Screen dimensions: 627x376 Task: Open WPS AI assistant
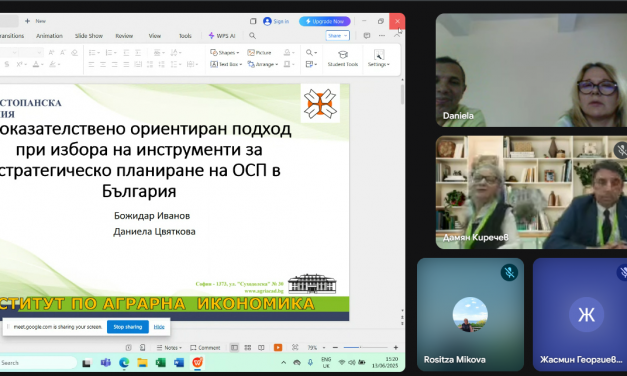pyautogui.click(x=222, y=36)
